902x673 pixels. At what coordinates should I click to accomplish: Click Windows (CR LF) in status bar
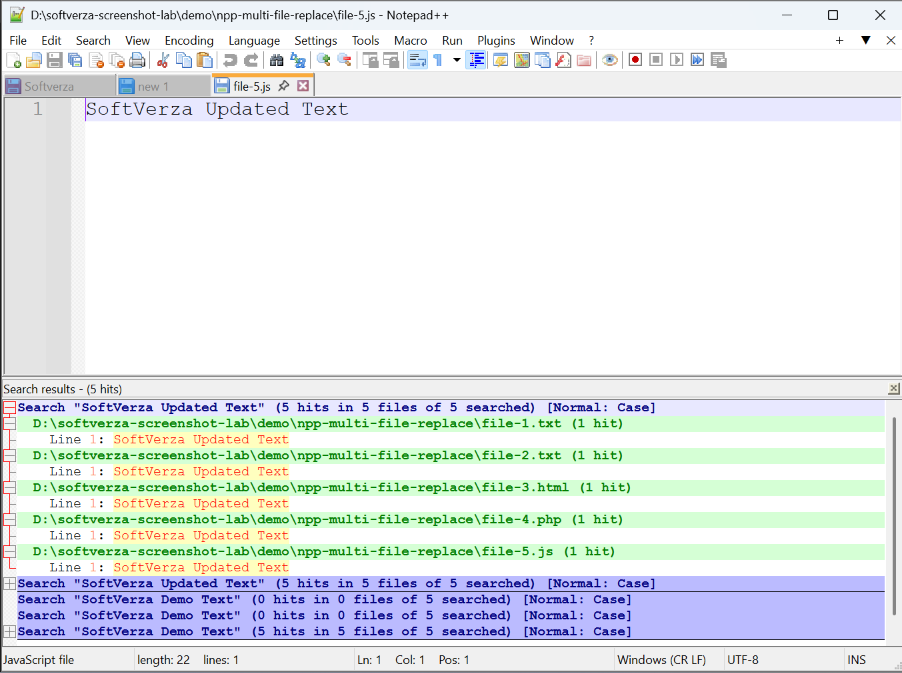click(x=662, y=660)
